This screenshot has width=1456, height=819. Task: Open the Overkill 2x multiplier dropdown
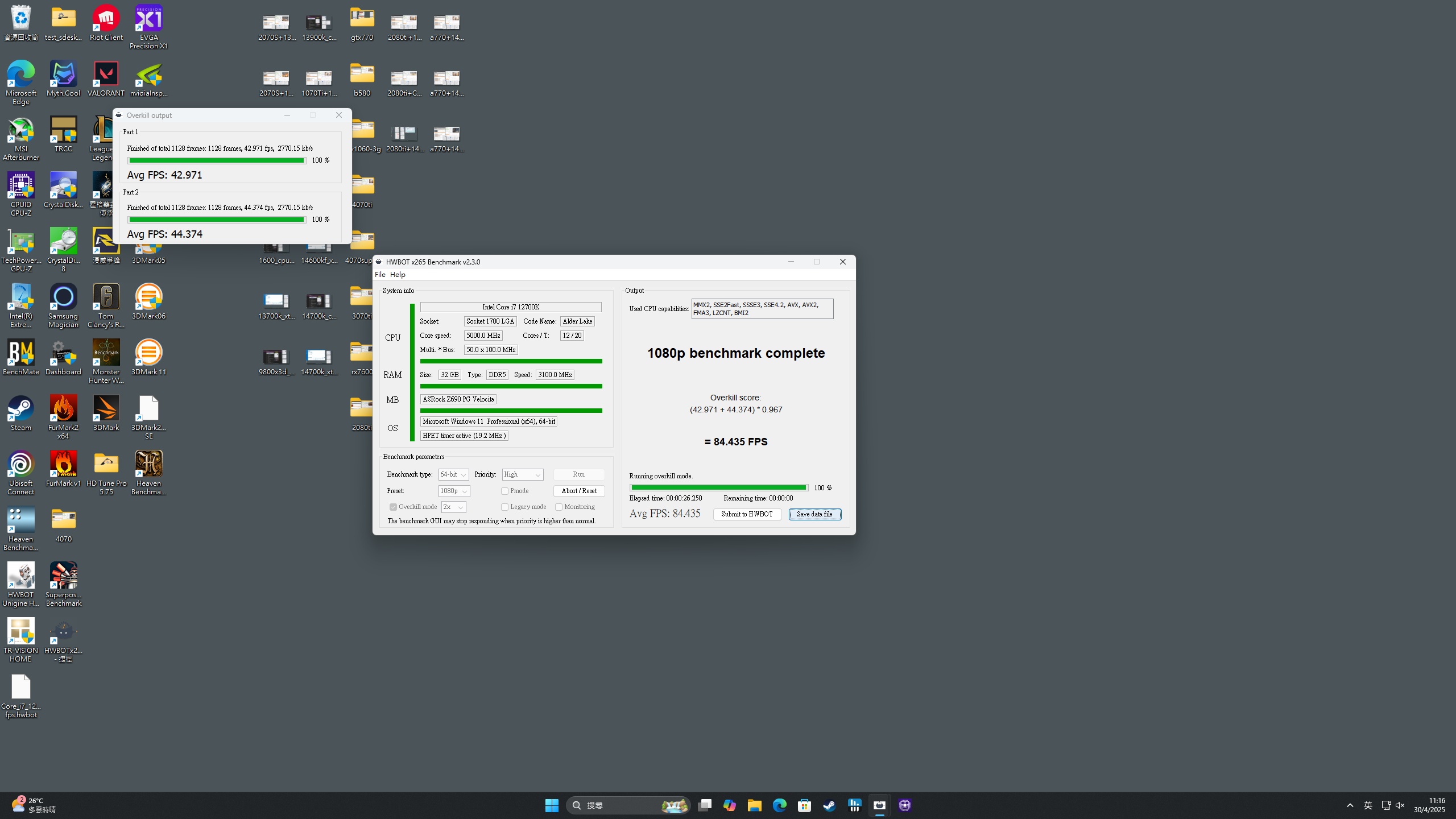click(453, 507)
